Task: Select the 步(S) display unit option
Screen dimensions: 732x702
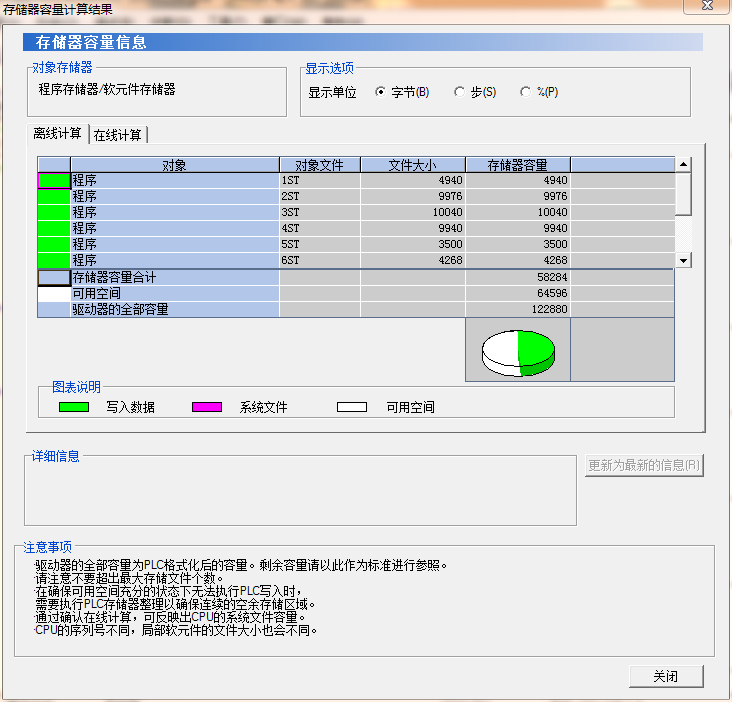Action: 460,92
